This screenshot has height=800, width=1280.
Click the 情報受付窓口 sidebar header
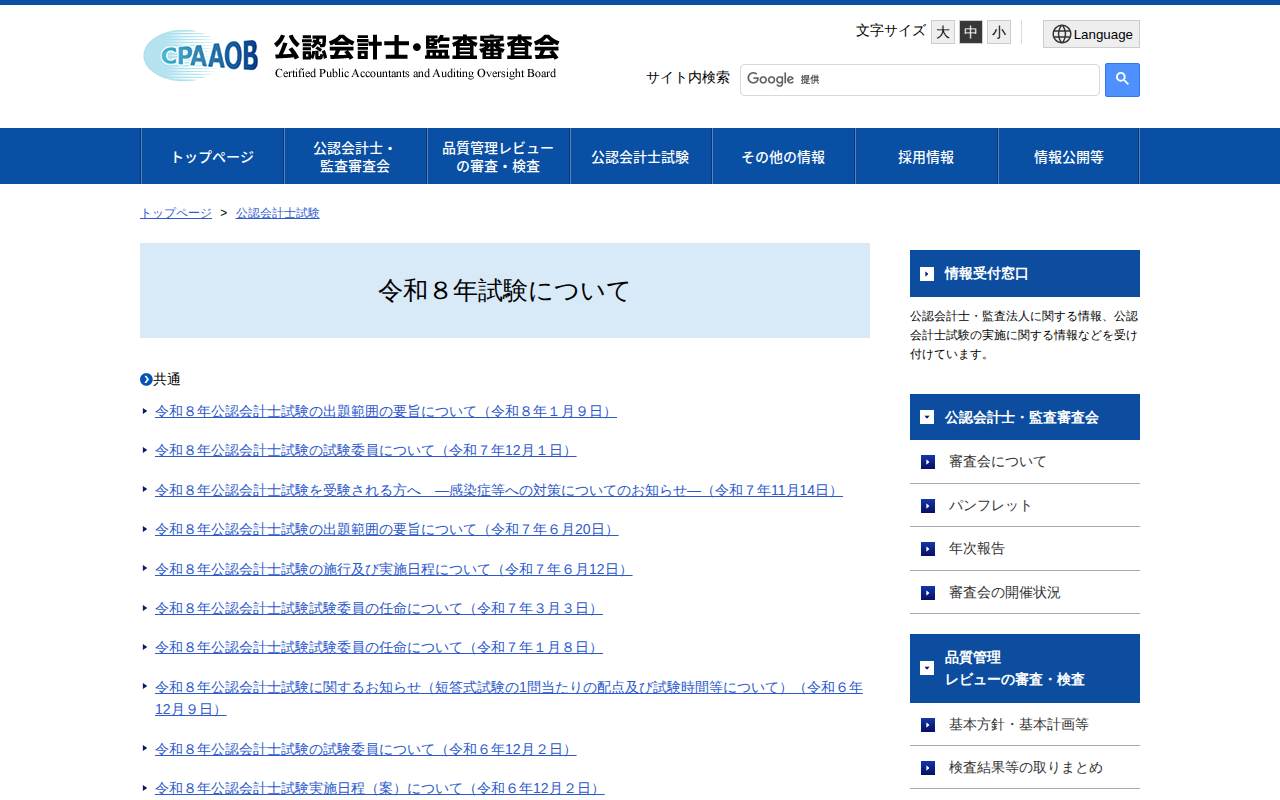pos(1025,273)
